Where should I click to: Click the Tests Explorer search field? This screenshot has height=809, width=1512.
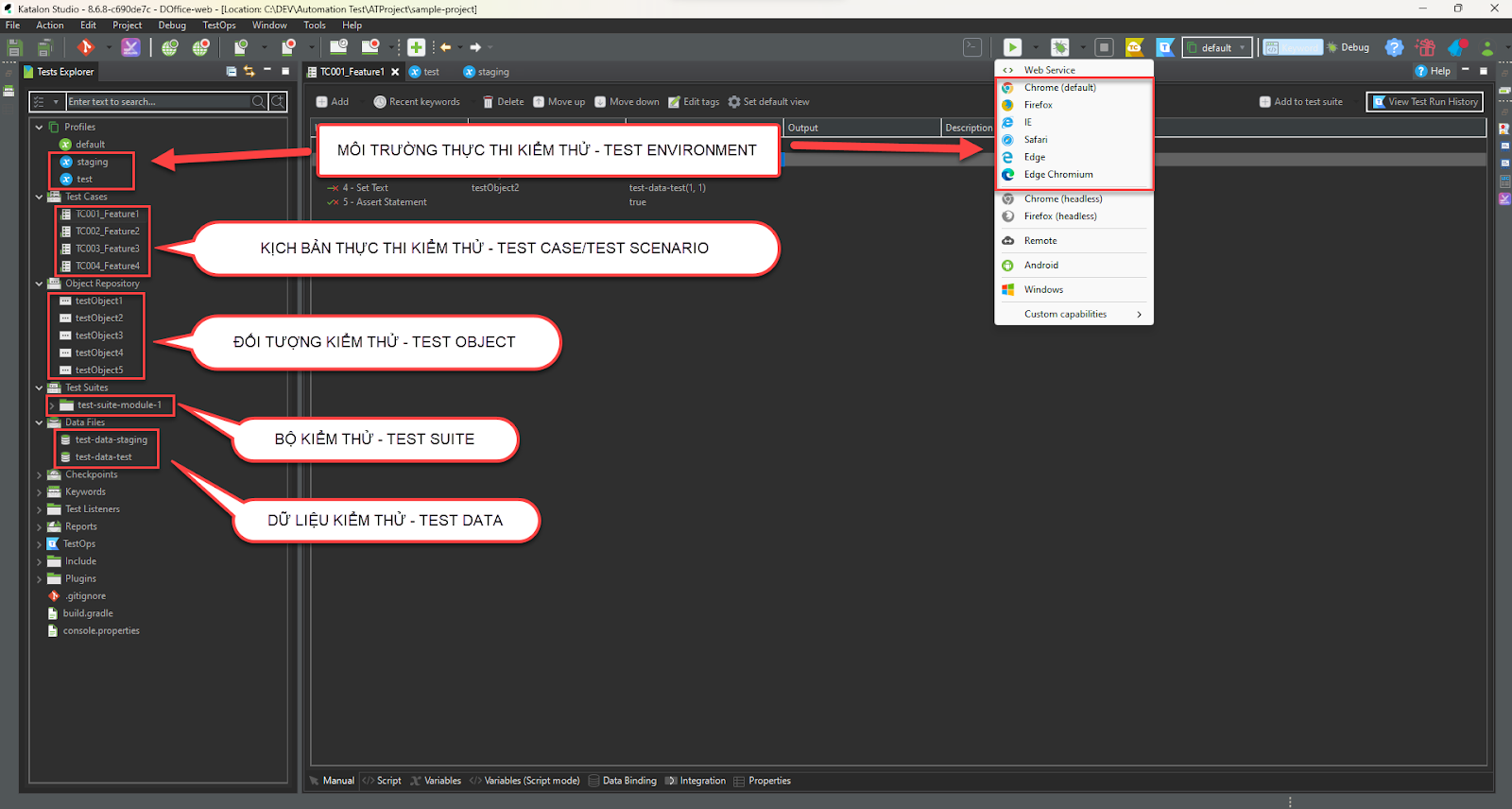158,101
